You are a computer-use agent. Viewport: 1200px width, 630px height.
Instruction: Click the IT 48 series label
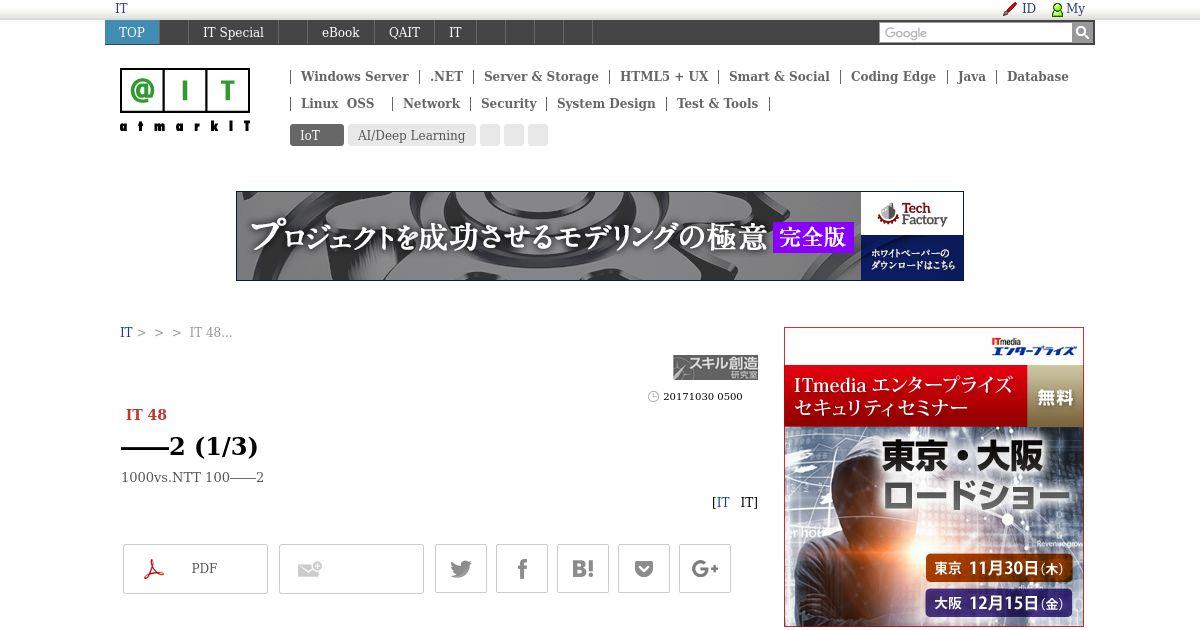146,414
